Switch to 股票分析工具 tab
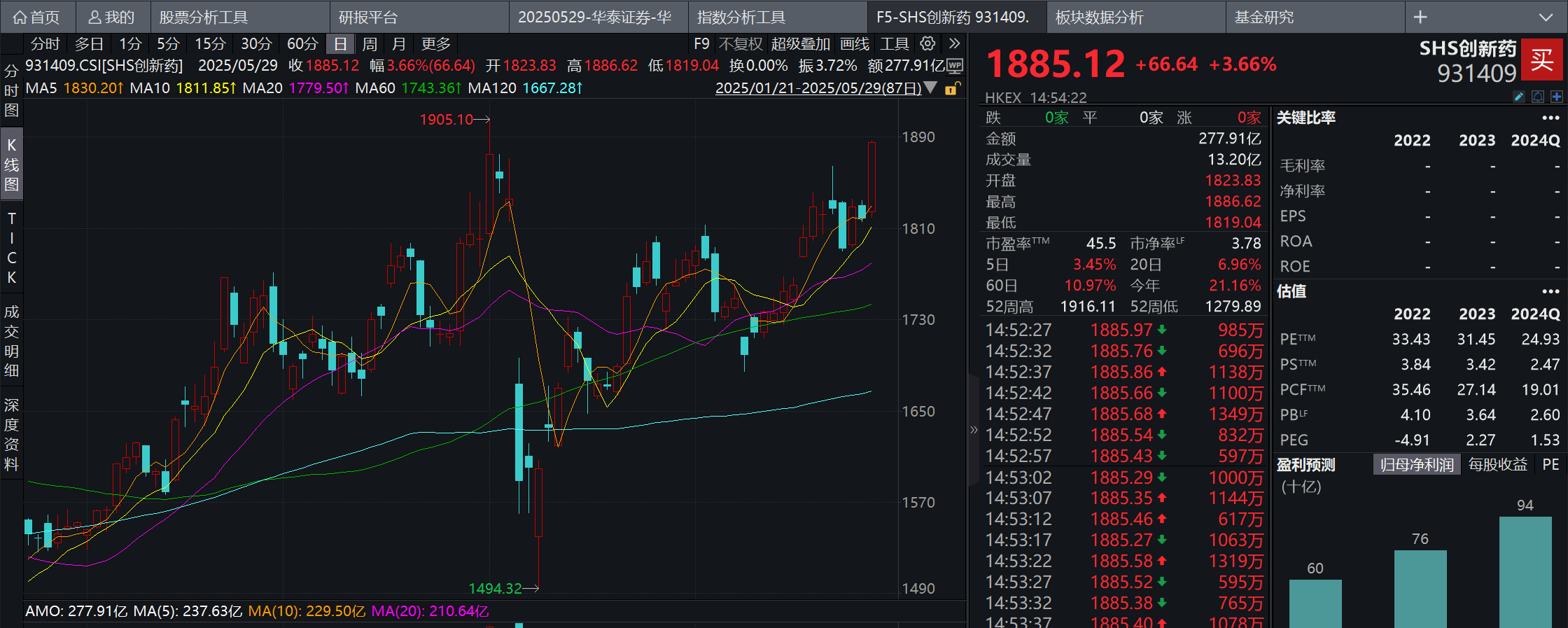Screen dimensions: 1568x628 coord(240,17)
